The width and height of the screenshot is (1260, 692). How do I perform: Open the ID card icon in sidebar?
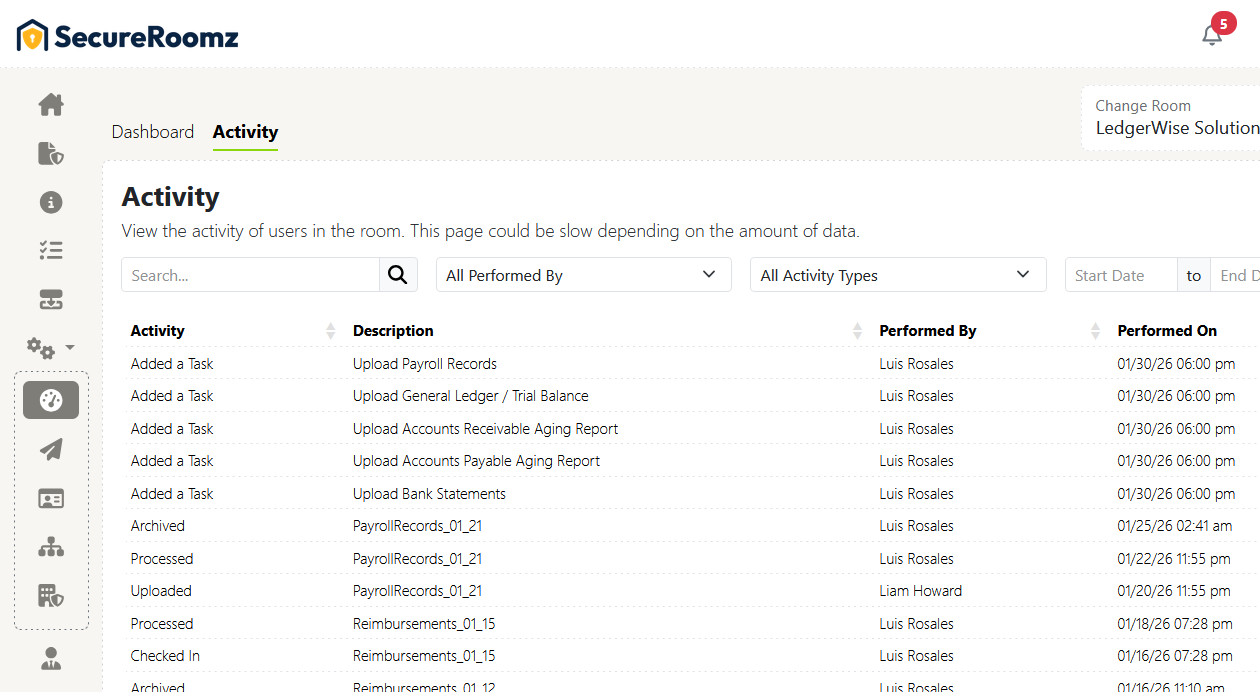coord(50,497)
